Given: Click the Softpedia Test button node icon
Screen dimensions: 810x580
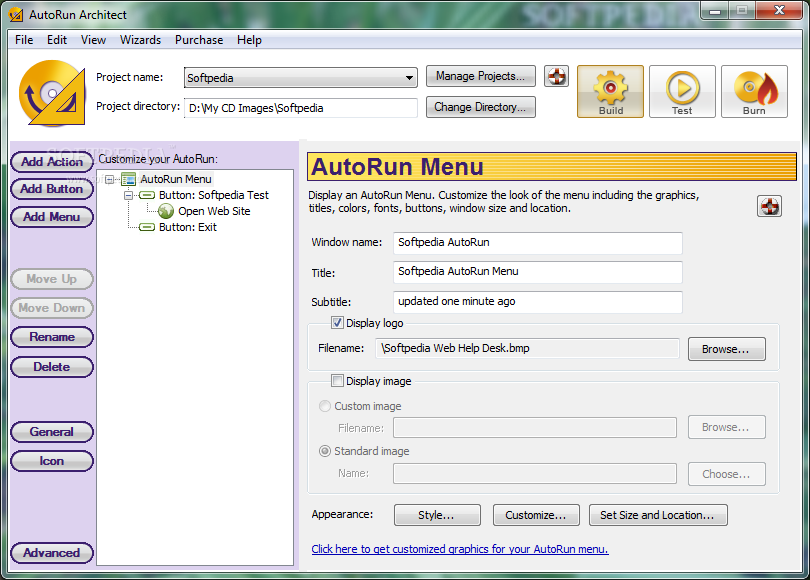Looking at the screenshot, I should [147, 195].
